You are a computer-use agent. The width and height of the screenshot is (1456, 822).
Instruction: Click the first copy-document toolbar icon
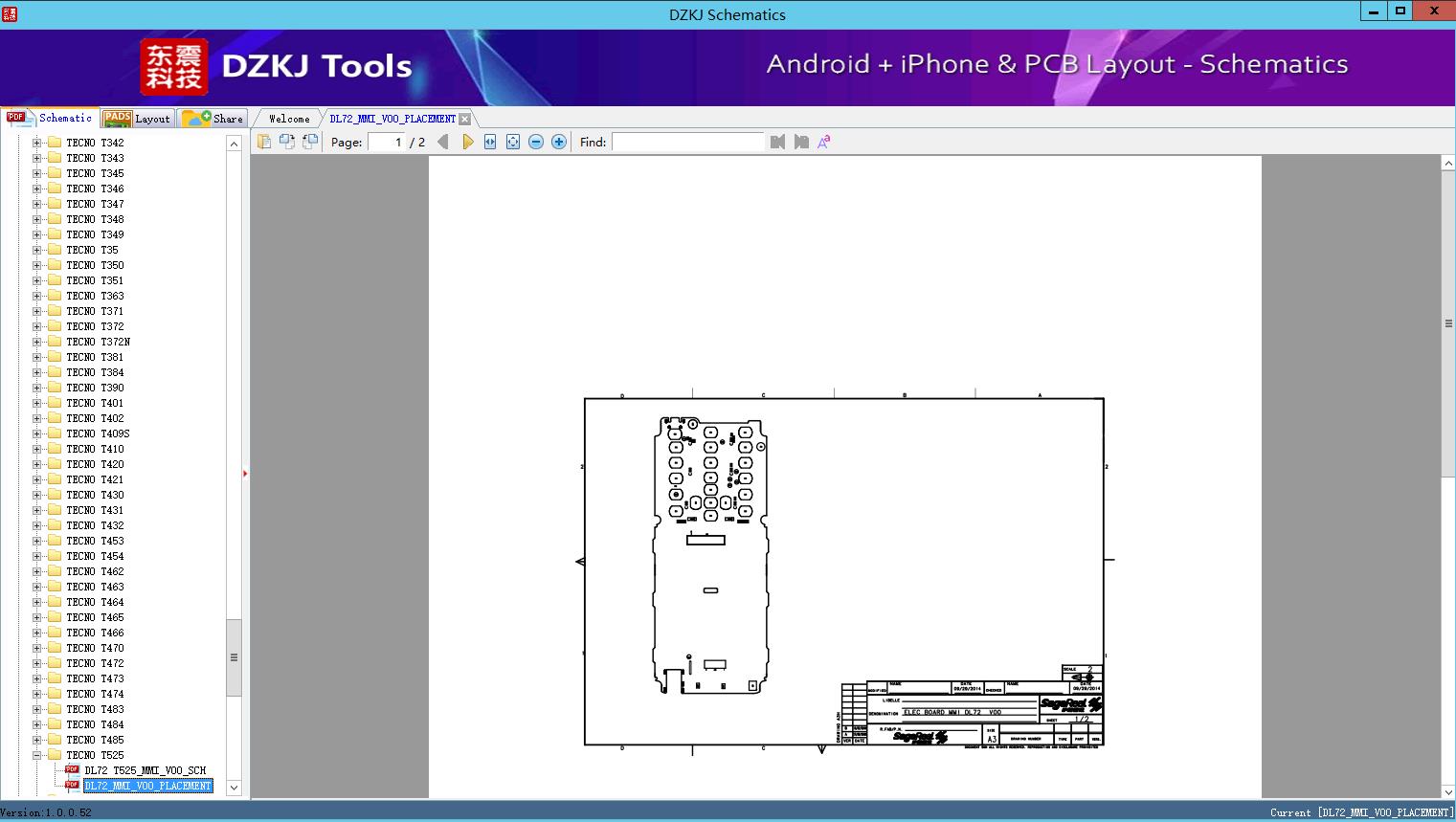coord(264,142)
